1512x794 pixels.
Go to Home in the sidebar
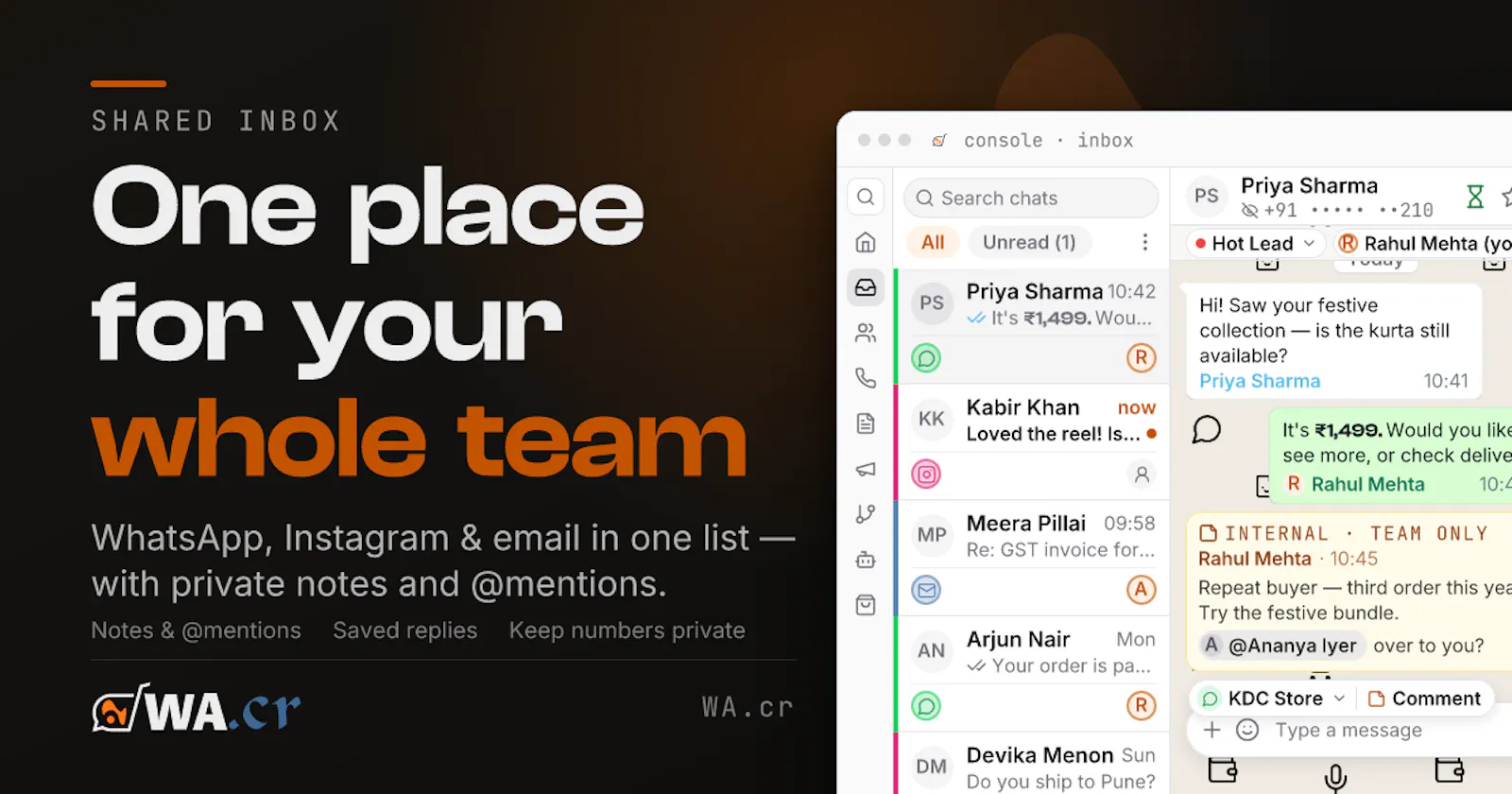pos(866,243)
